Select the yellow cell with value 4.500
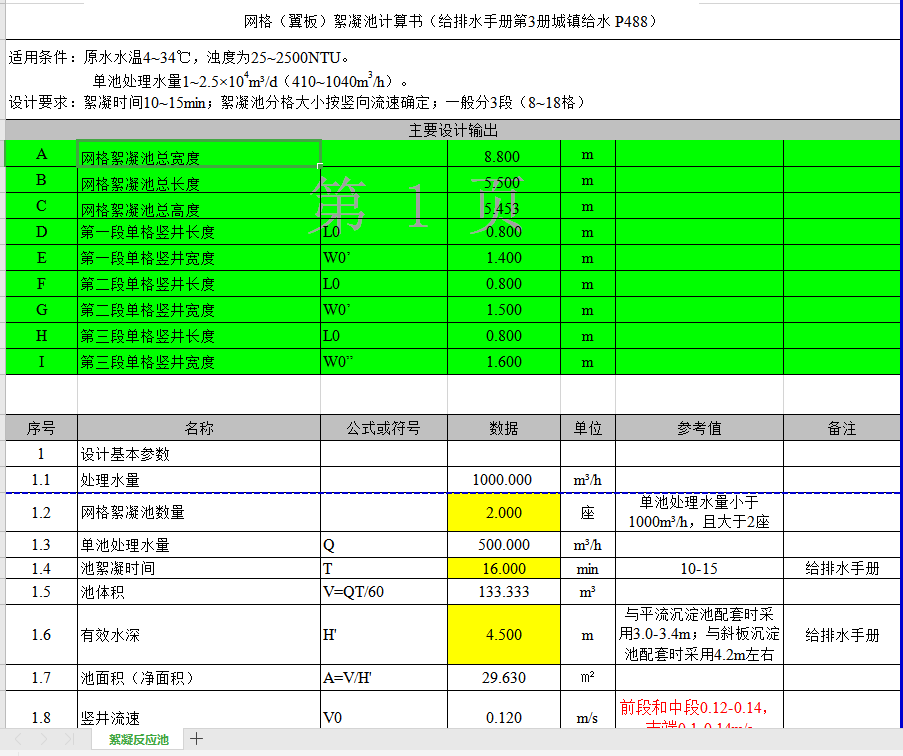This screenshot has height=756, width=903. 503,635
